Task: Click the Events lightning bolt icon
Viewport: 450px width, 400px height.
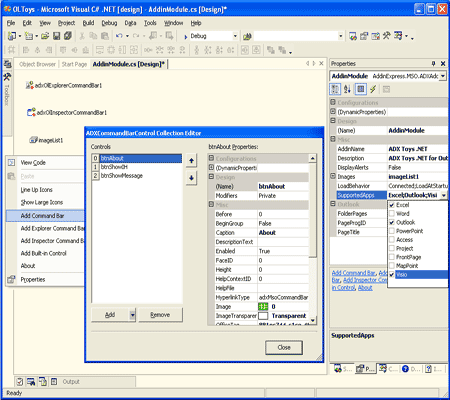Action: tap(373, 89)
